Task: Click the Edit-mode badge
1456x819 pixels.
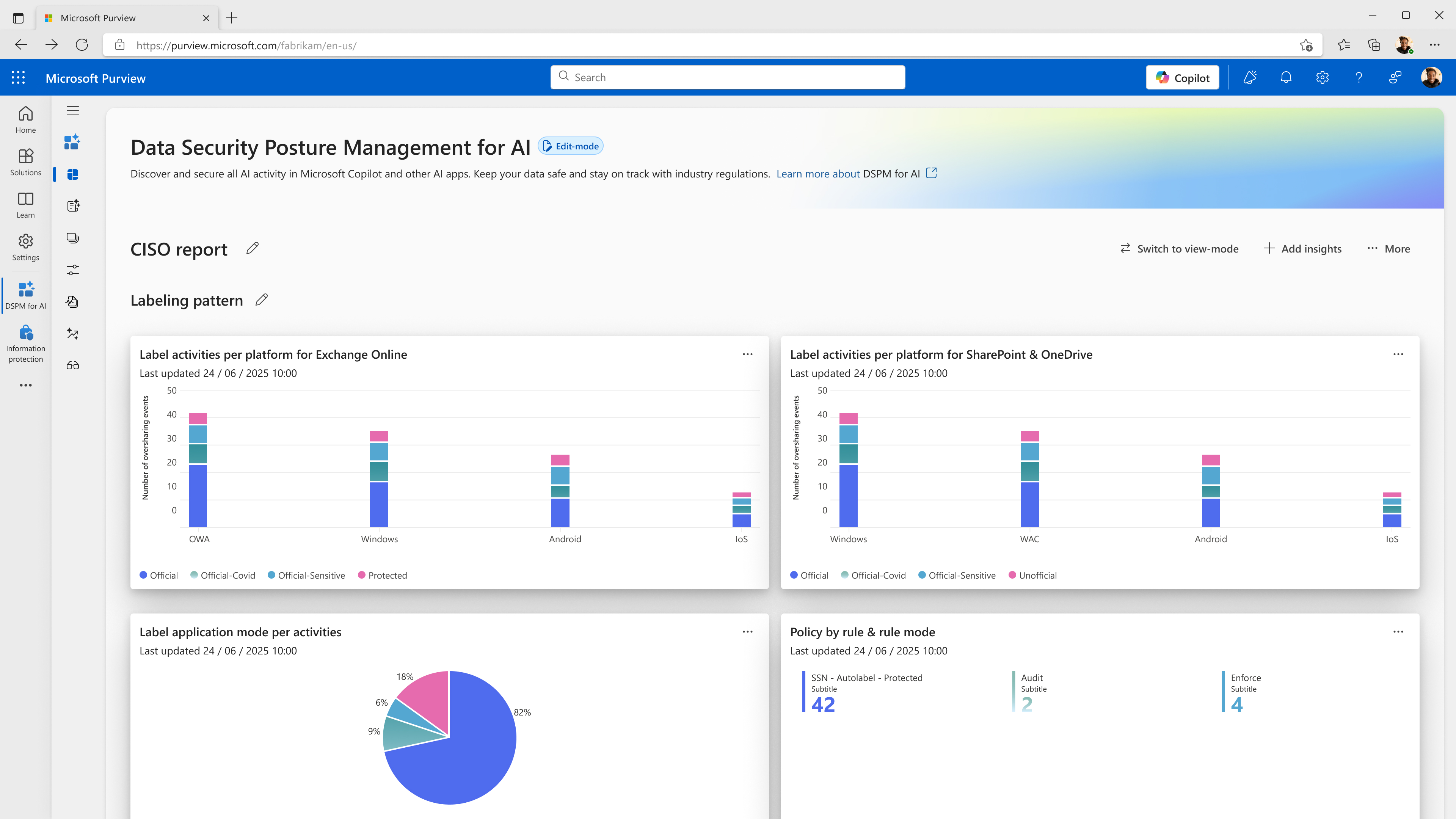Action: click(x=570, y=146)
